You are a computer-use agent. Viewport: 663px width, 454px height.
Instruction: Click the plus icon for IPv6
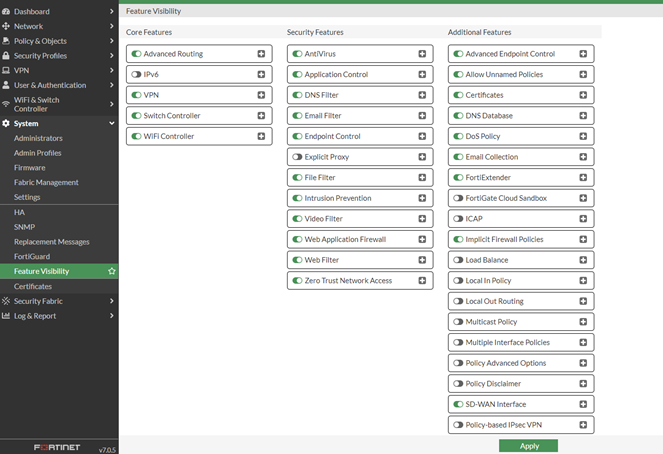261,74
